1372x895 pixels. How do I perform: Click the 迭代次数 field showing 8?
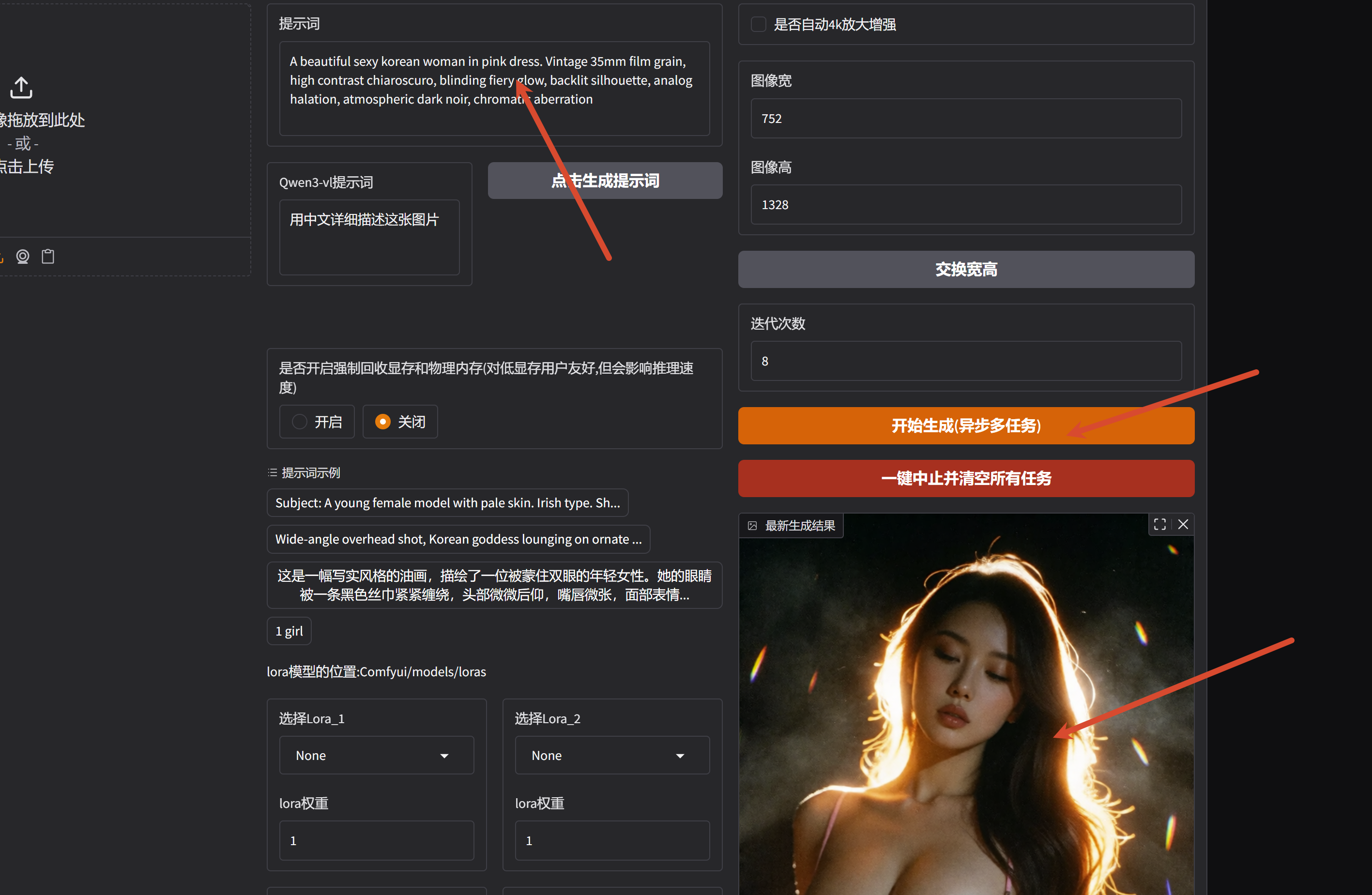pyautogui.click(x=966, y=361)
